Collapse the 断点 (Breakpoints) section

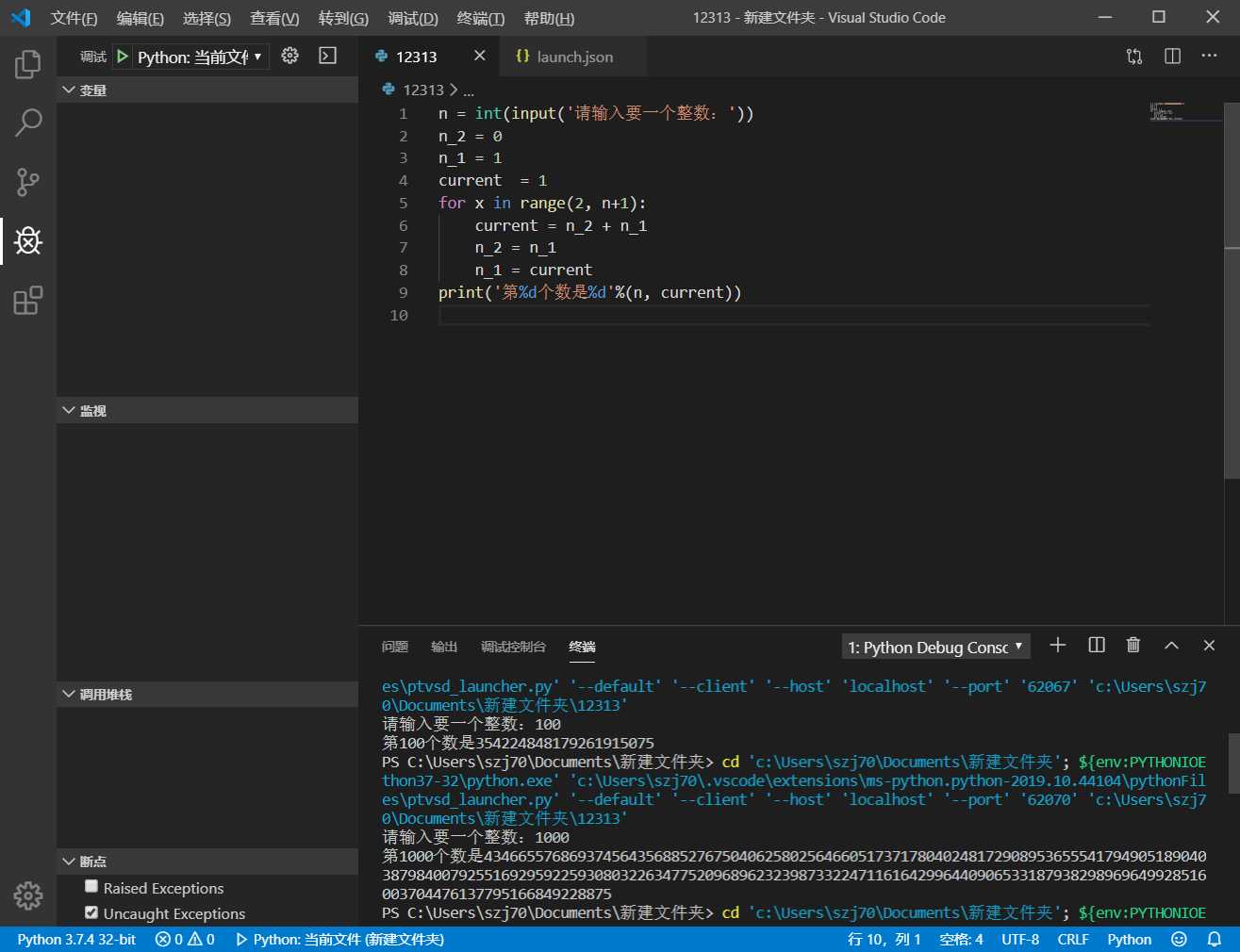pyautogui.click(x=207, y=862)
